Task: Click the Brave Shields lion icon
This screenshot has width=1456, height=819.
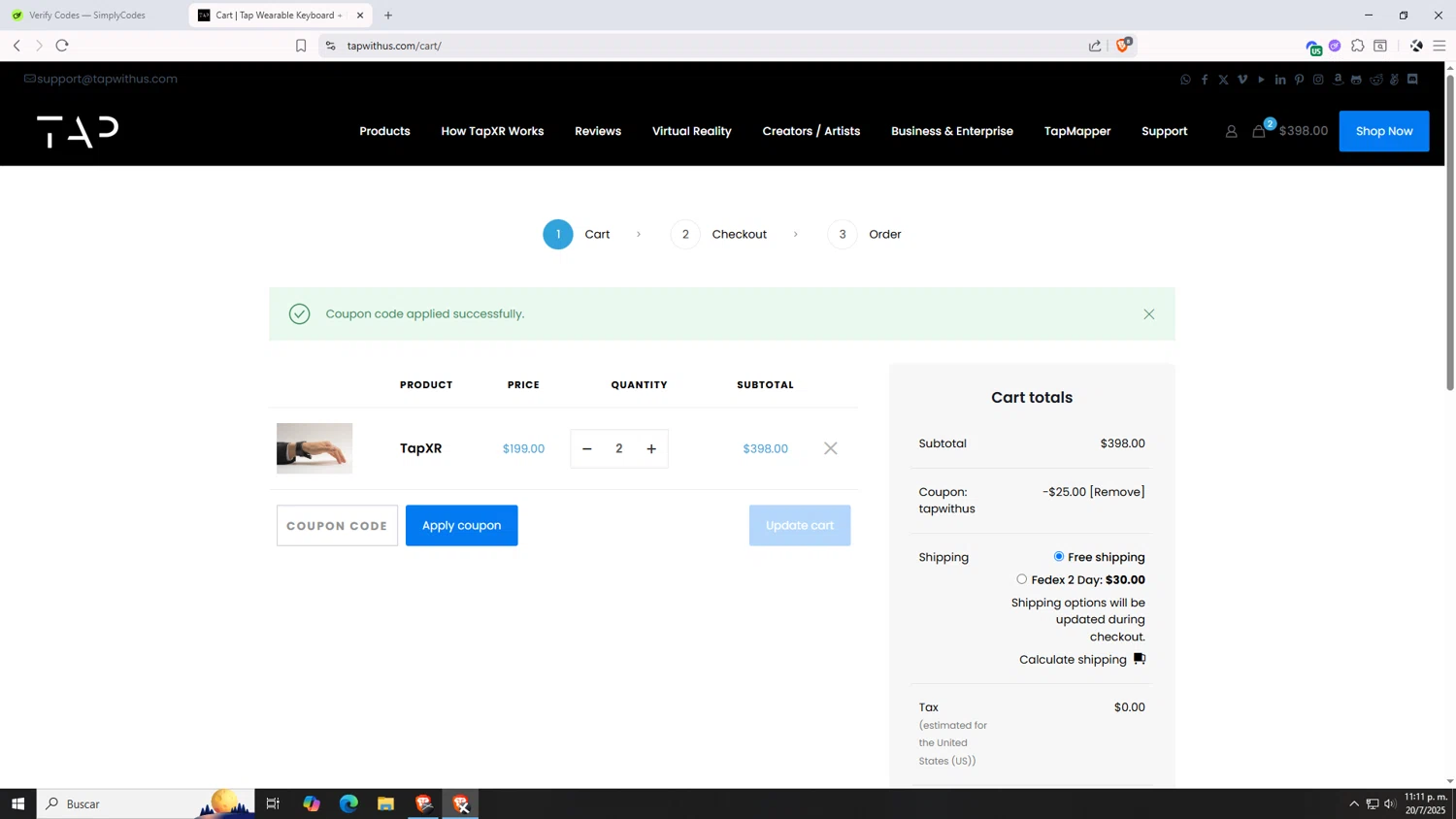Action: 1123,46
